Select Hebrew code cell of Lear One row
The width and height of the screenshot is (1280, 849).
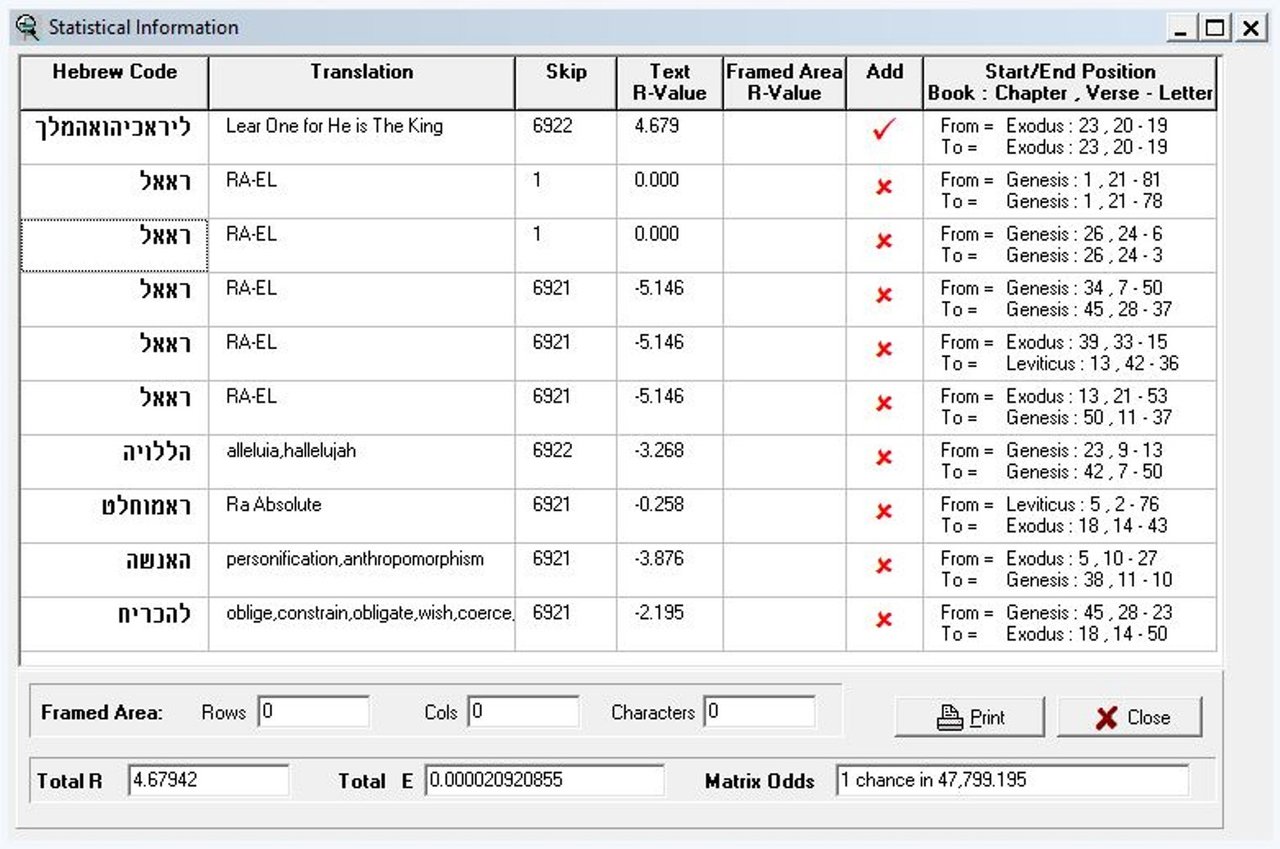[x=114, y=137]
